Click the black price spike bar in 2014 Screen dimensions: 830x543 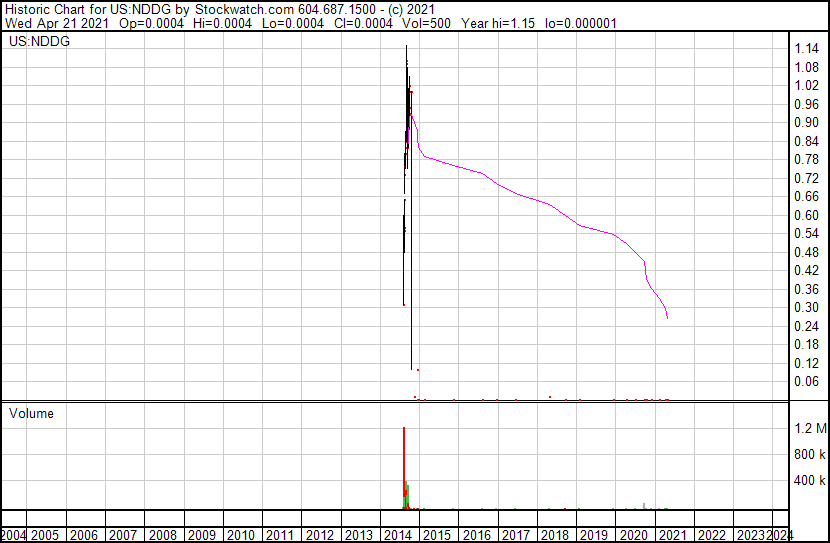pyautogui.click(x=411, y=233)
